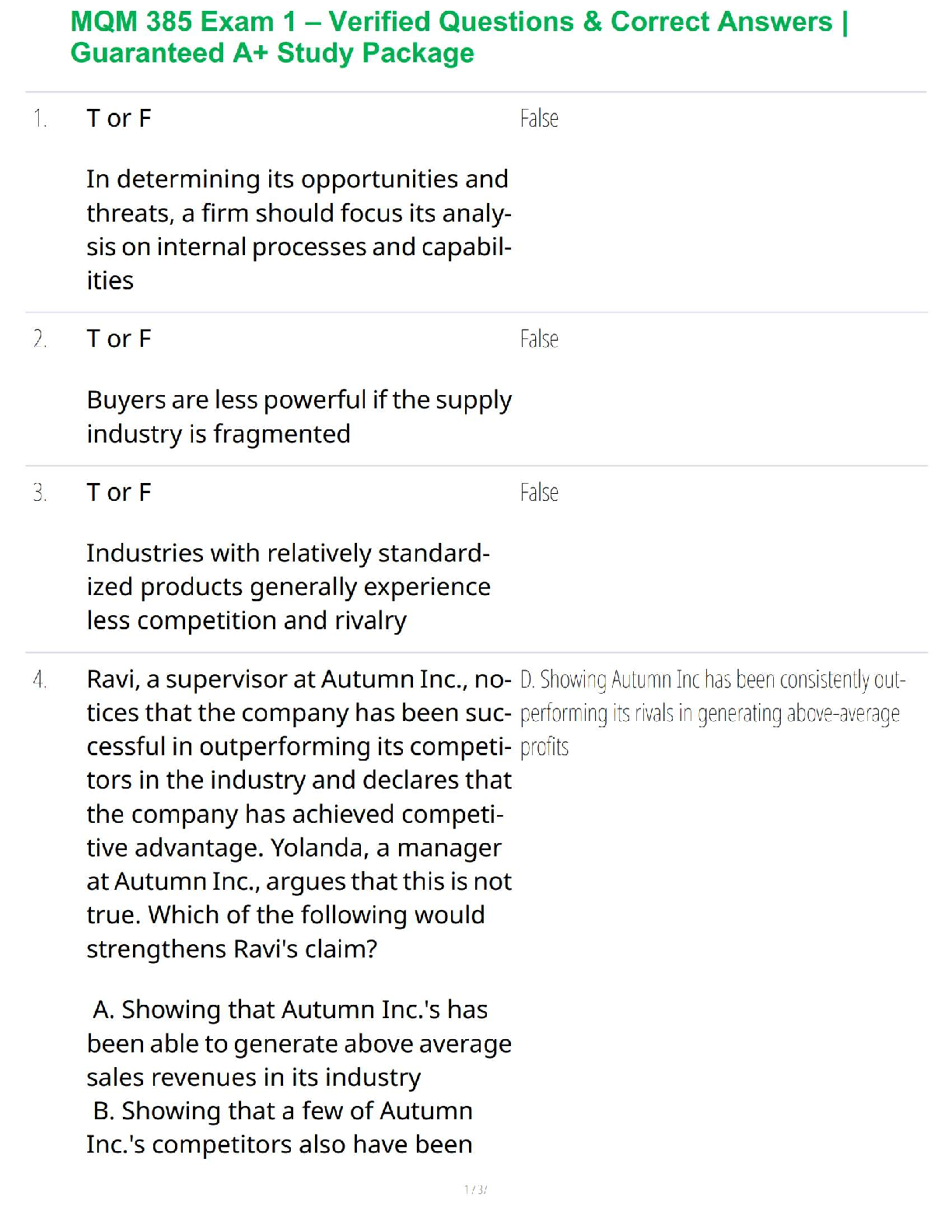This screenshot has height=1232, width=952.
Task: Click the question number 2 label
Action: click(40, 339)
